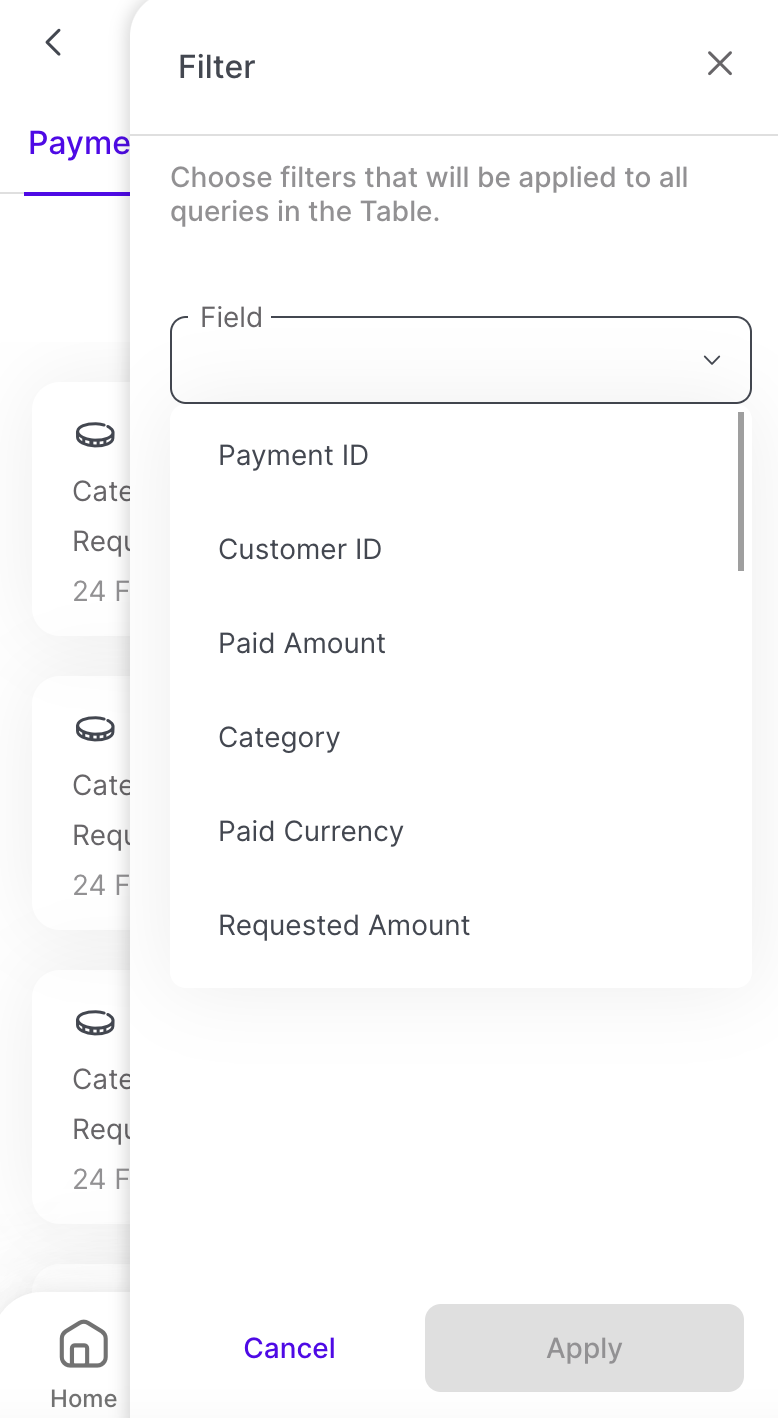Select the Category field option
The image size is (778, 1418).
[x=279, y=738]
